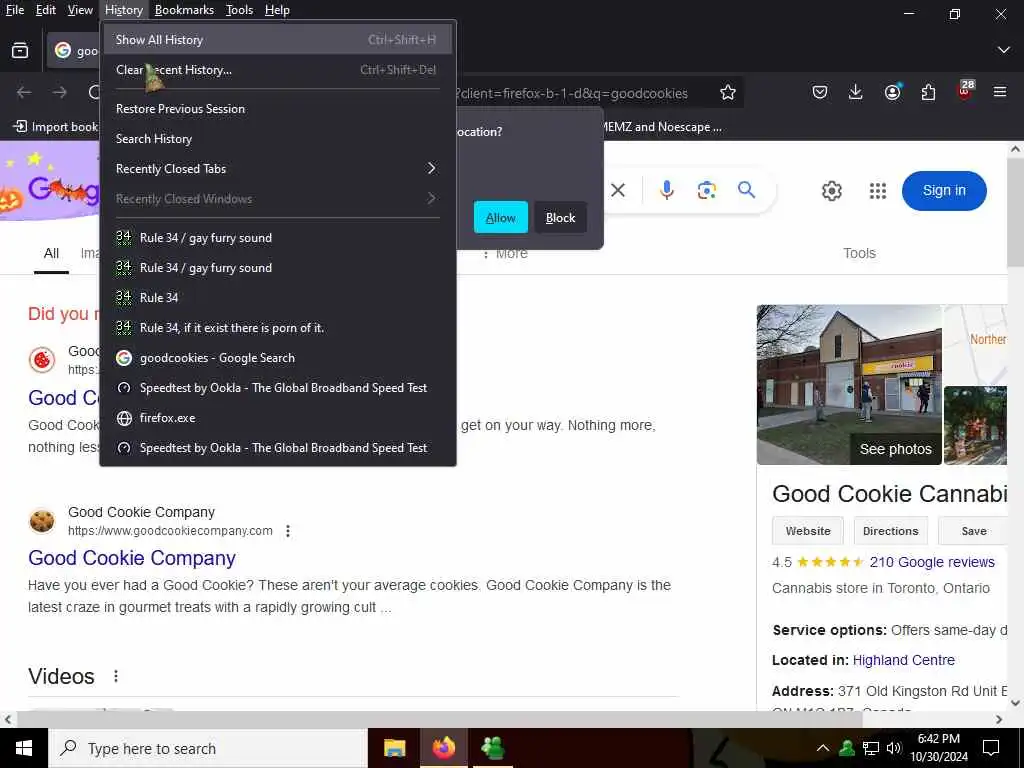Open Videos section options menu
Image resolution: width=1024 pixels, height=768 pixels.
click(116, 676)
